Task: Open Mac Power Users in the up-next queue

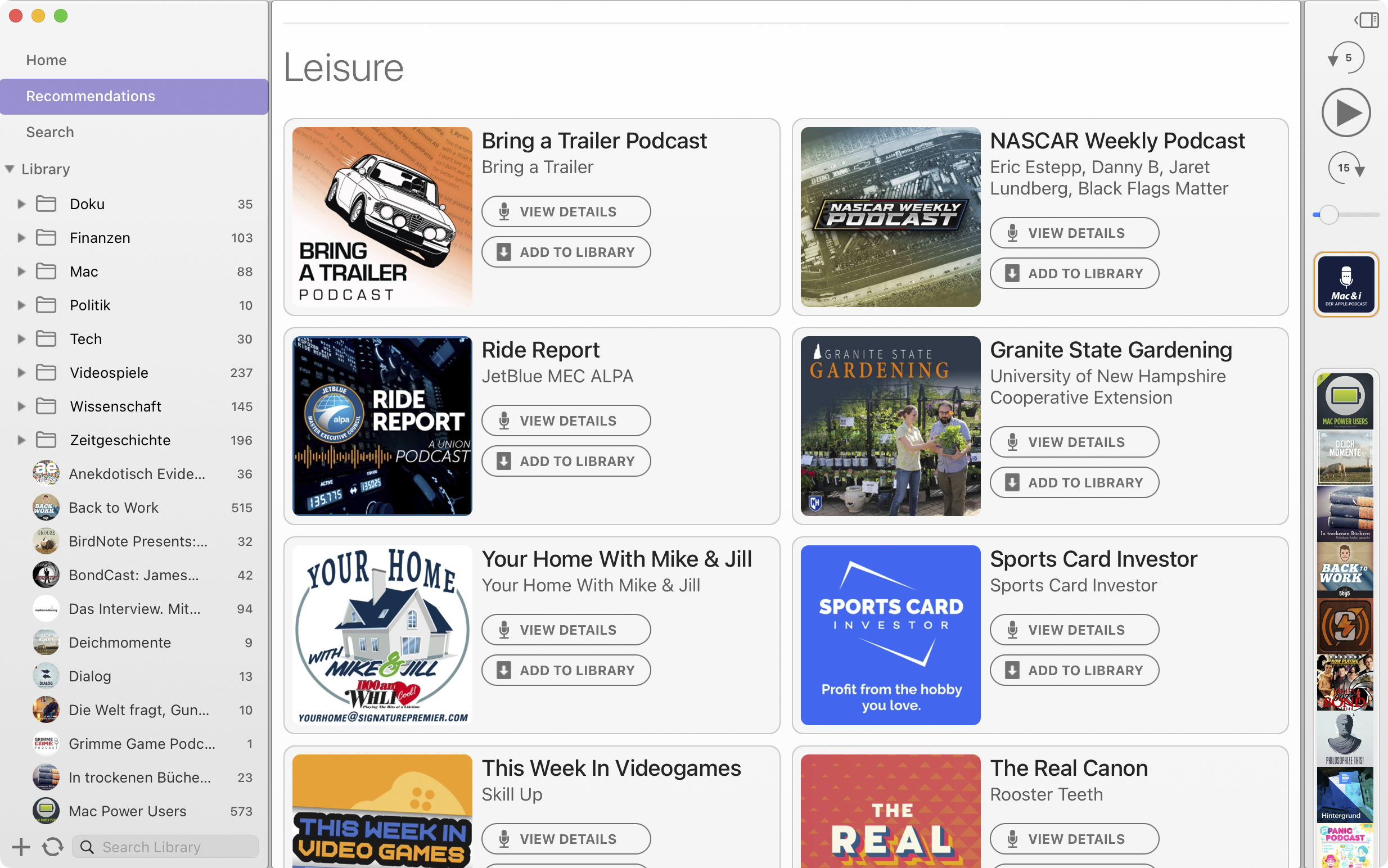Action: [x=1344, y=401]
